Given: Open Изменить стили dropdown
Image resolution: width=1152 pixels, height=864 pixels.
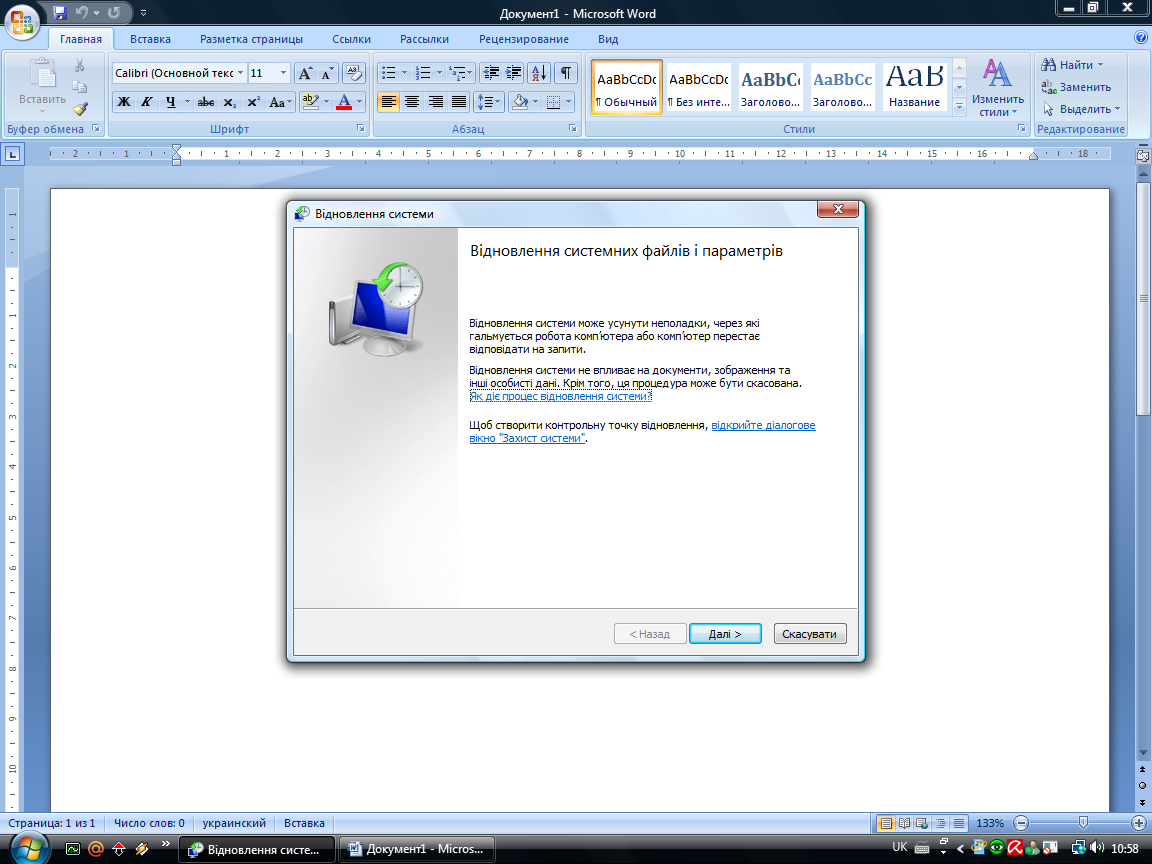Looking at the screenshot, I should [997, 88].
